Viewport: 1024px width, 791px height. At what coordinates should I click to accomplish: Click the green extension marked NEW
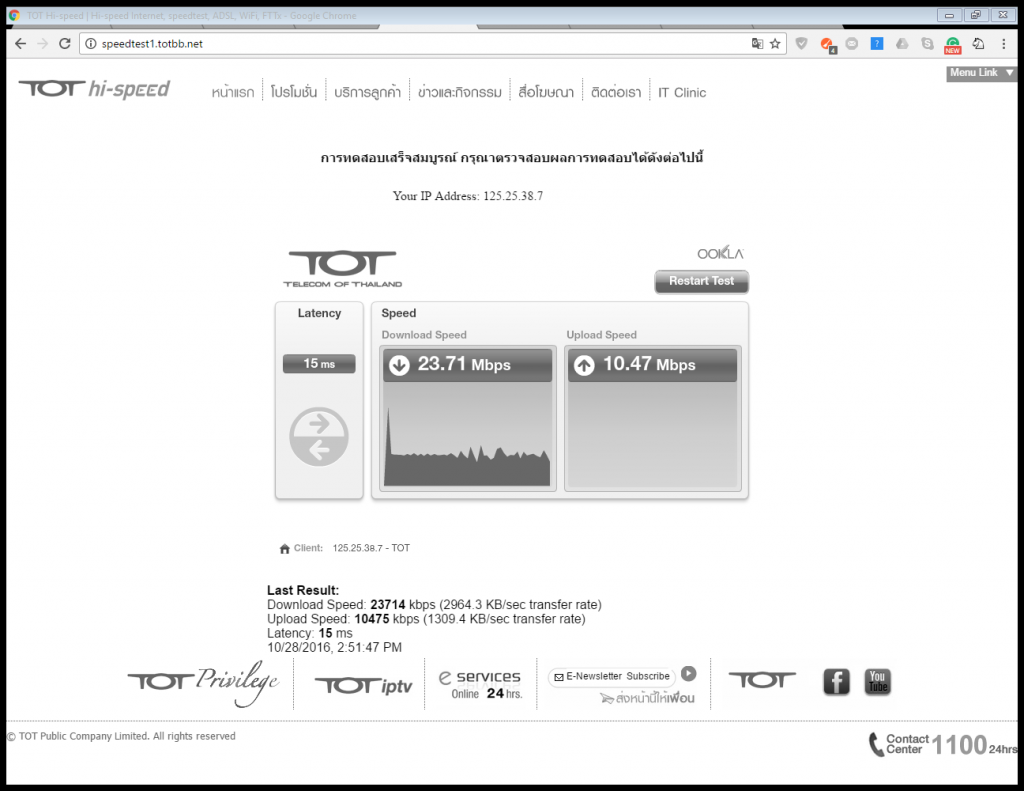[x=953, y=45]
